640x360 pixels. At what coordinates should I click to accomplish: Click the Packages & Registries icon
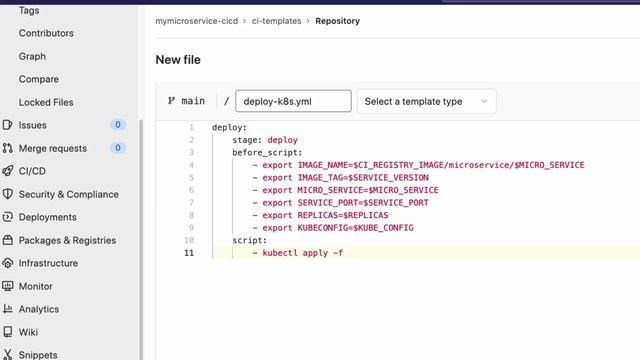click(7, 240)
